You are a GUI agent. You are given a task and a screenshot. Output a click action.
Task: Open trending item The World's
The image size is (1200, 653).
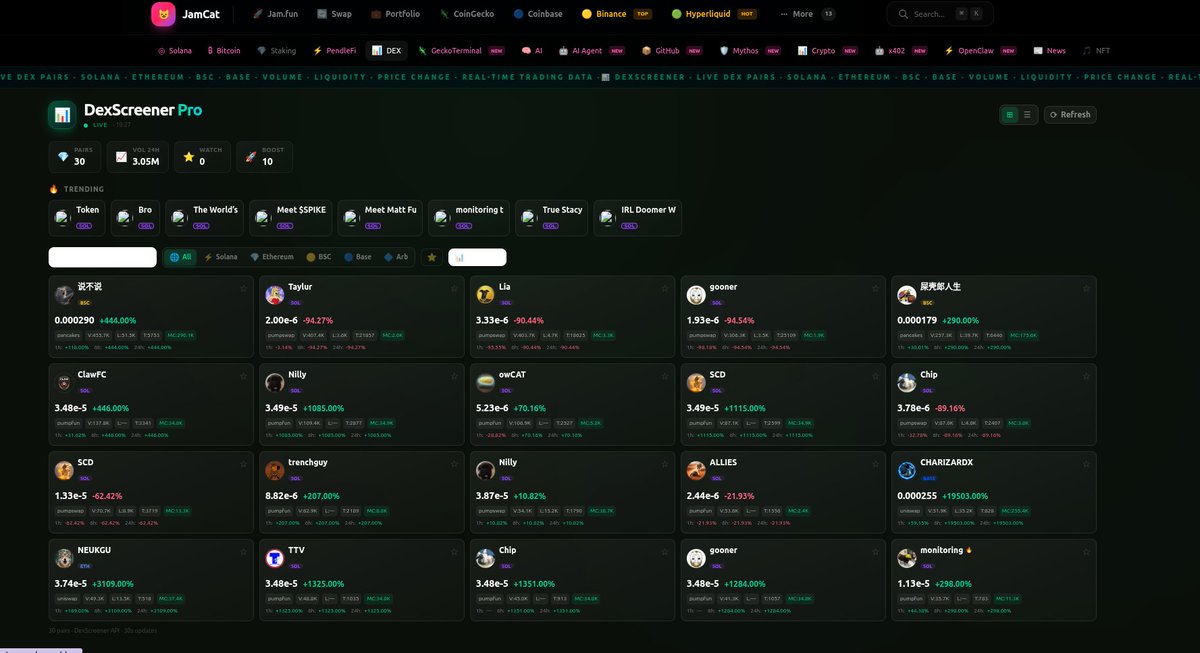(x=205, y=218)
